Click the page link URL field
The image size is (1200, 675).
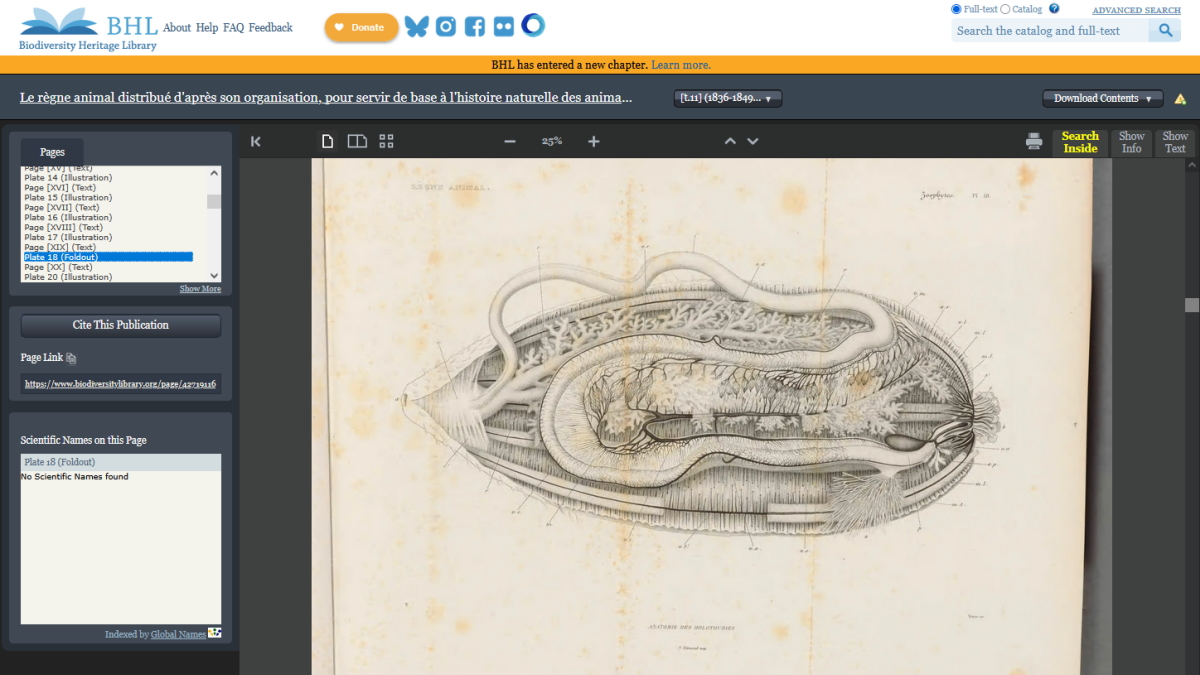(121, 383)
